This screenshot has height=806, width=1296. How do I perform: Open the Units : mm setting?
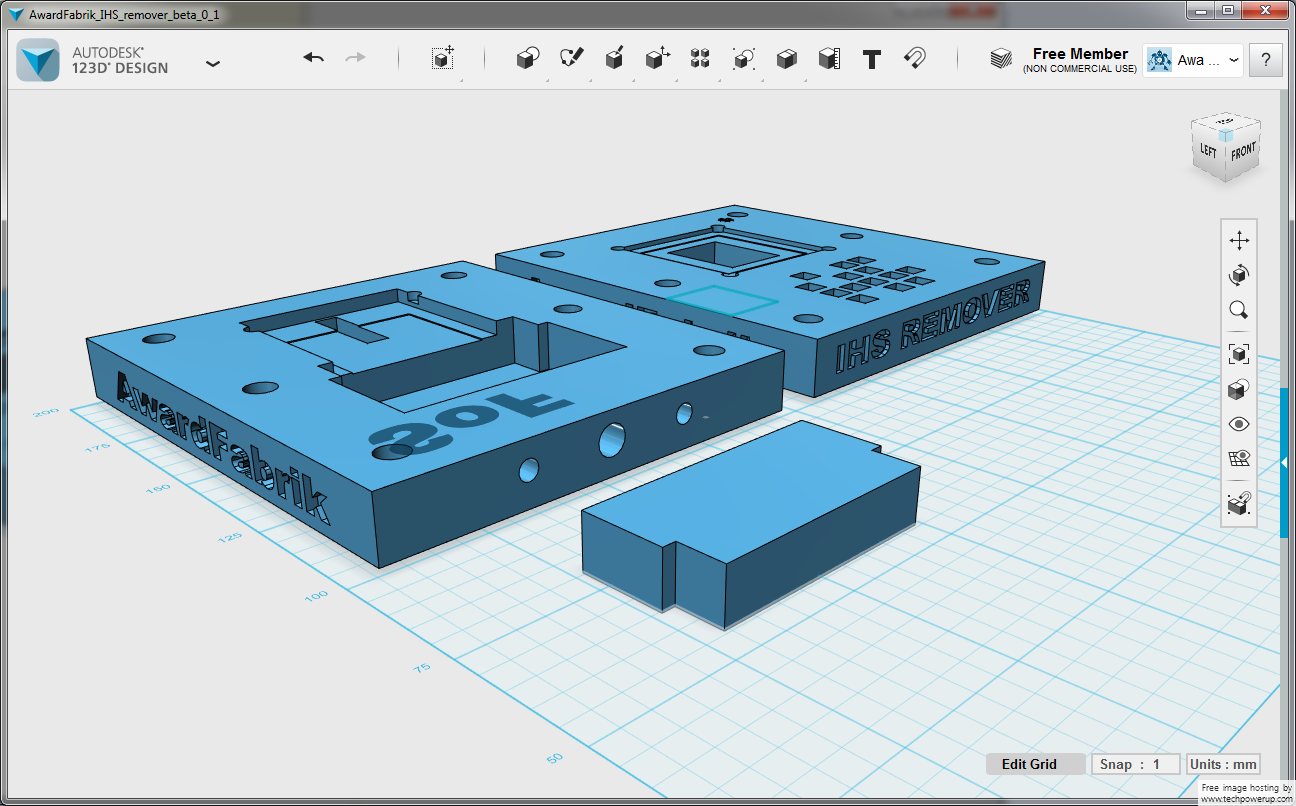point(1222,764)
